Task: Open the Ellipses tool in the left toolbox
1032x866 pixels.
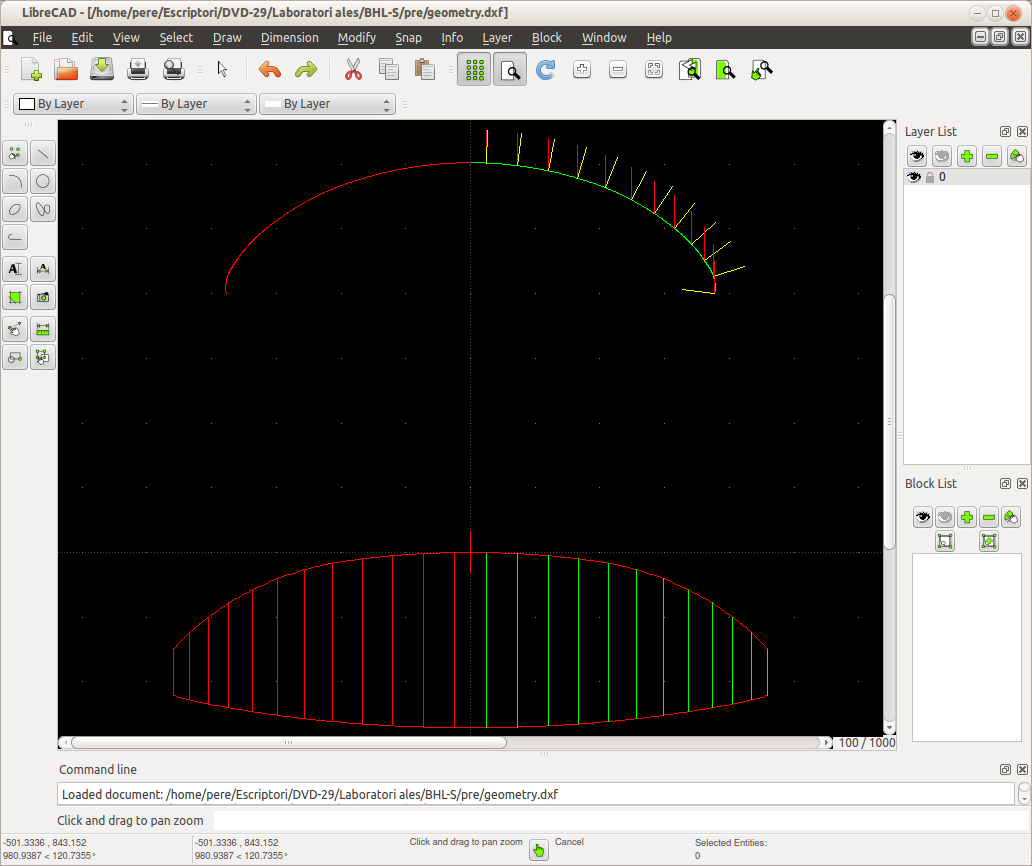Action: 15,209
